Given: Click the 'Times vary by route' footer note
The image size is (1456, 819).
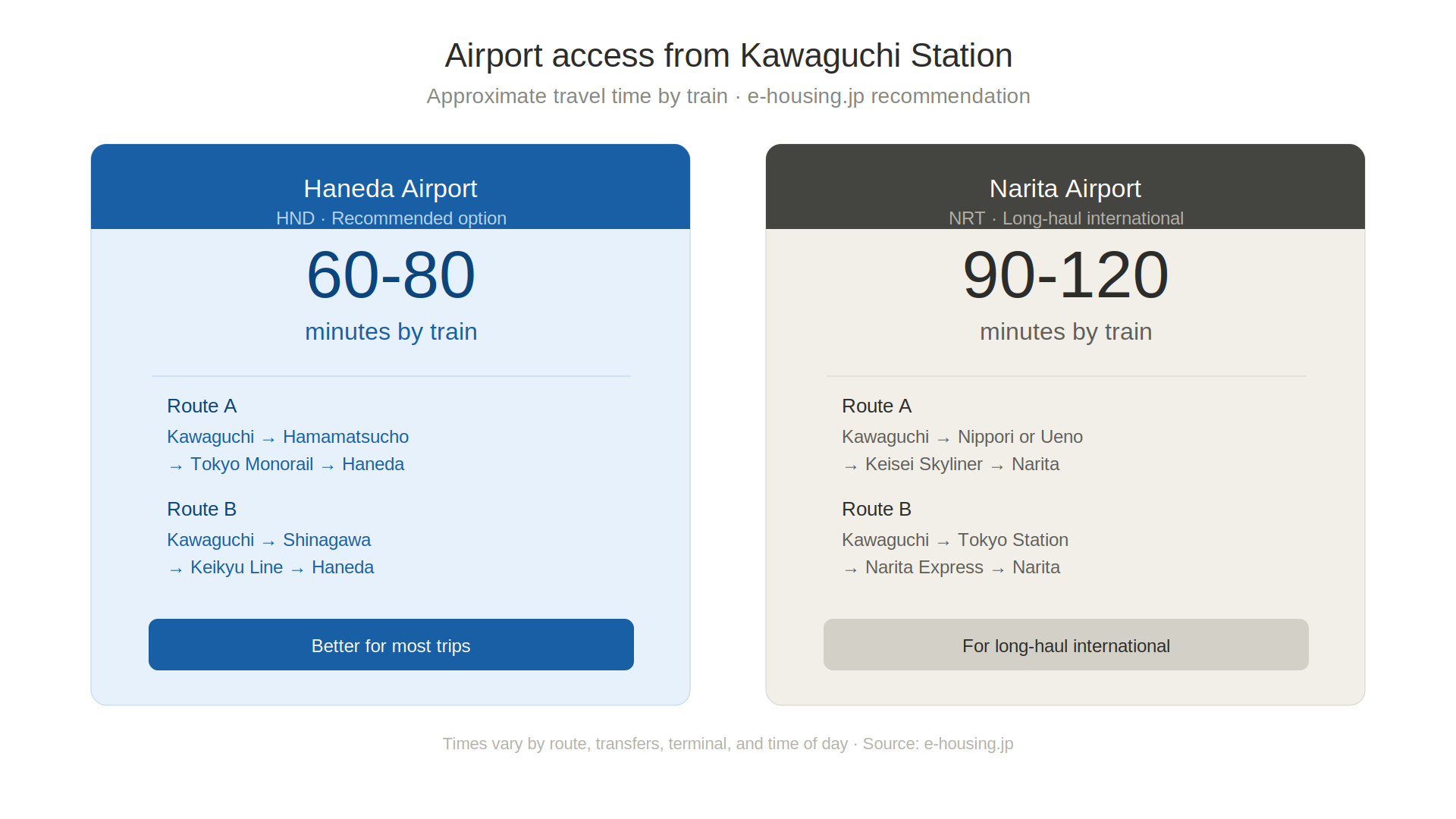Looking at the screenshot, I should pos(728,744).
